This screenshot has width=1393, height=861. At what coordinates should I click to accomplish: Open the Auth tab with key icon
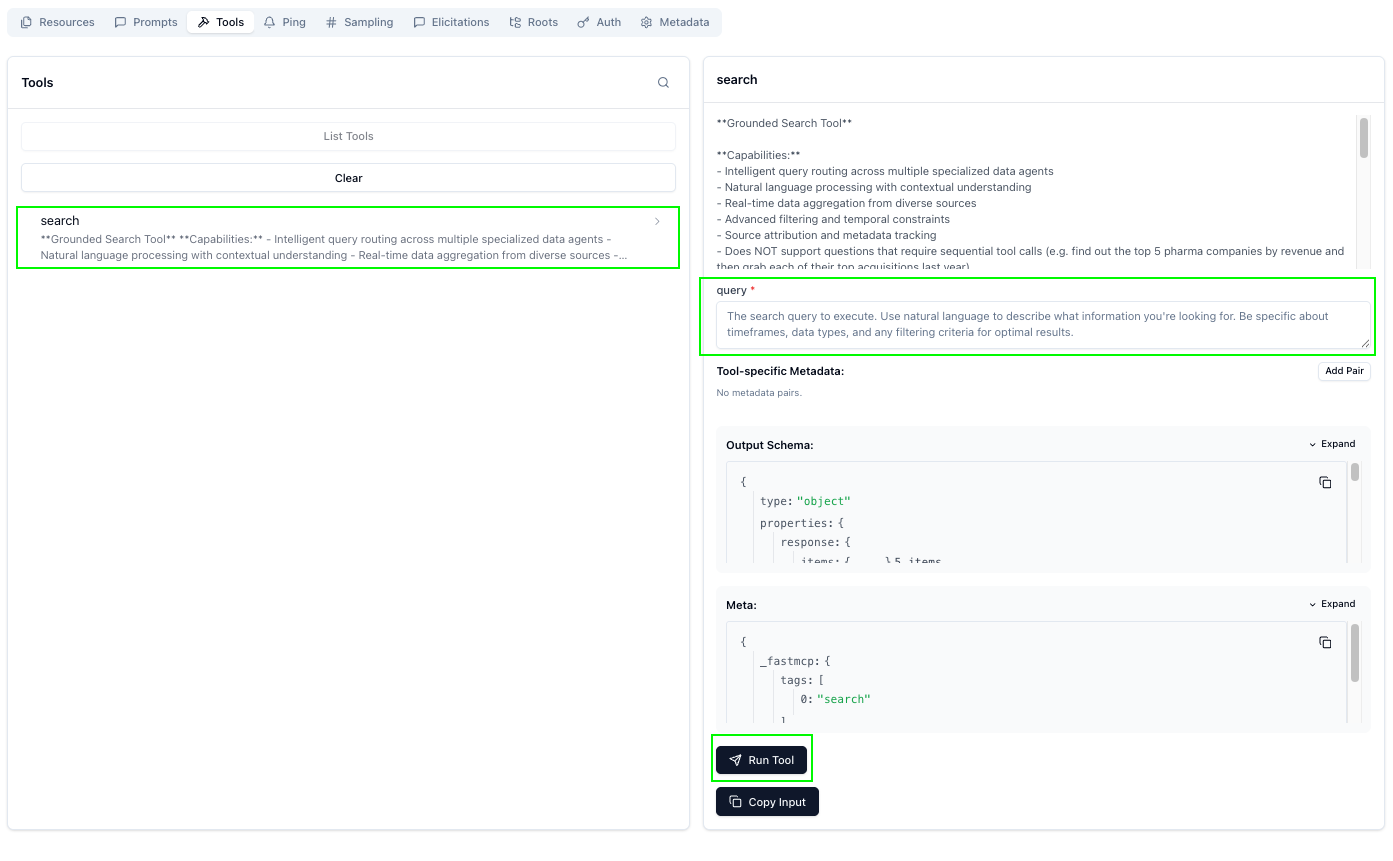click(x=599, y=22)
